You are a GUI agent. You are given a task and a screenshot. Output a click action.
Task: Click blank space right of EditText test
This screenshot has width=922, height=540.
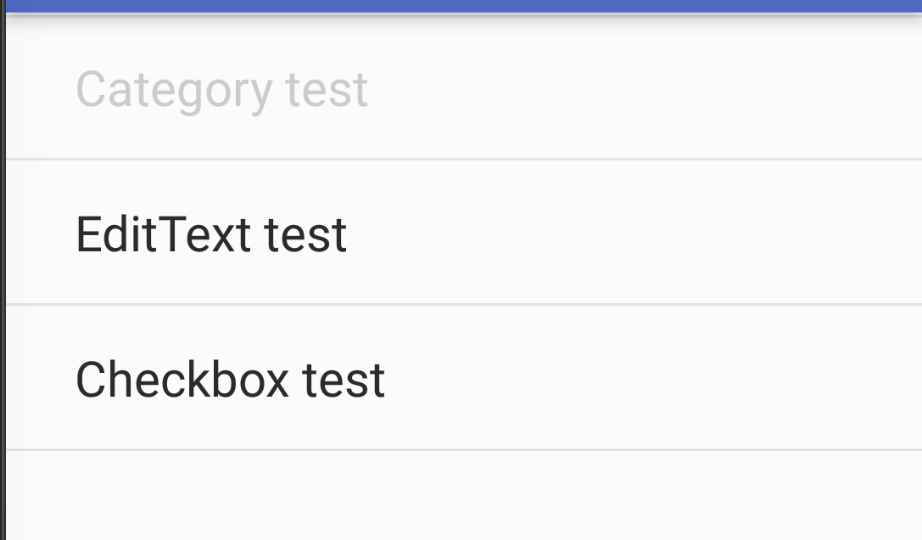click(x=635, y=233)
